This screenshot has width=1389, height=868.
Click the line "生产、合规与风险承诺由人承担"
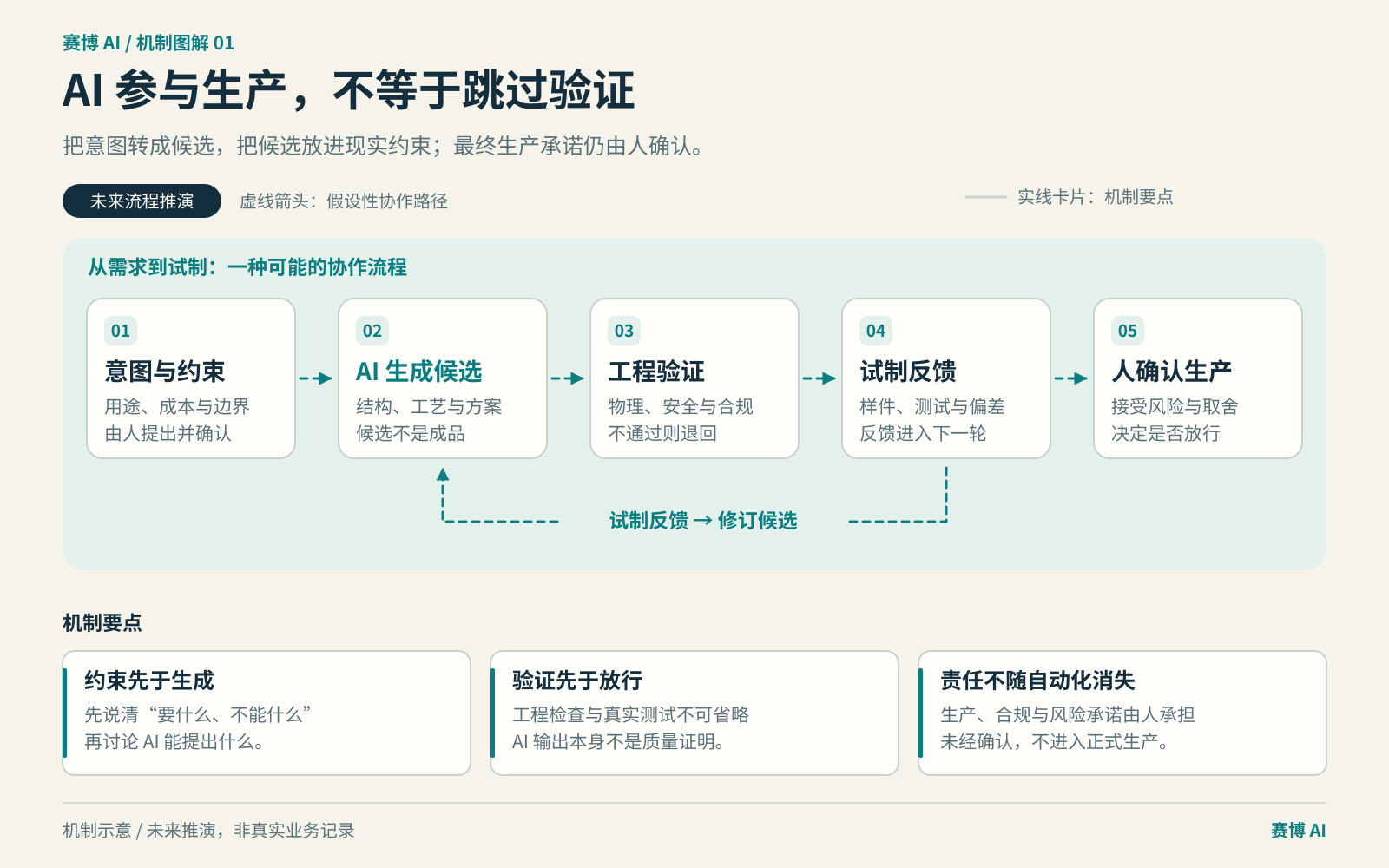pyautogui.click(x=1068, y=714)
